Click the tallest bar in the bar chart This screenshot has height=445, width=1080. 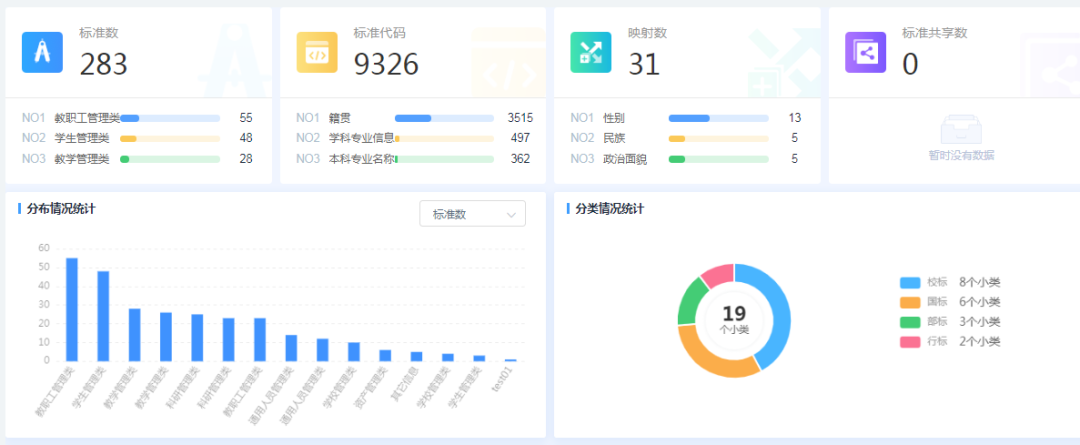point(72,308)
